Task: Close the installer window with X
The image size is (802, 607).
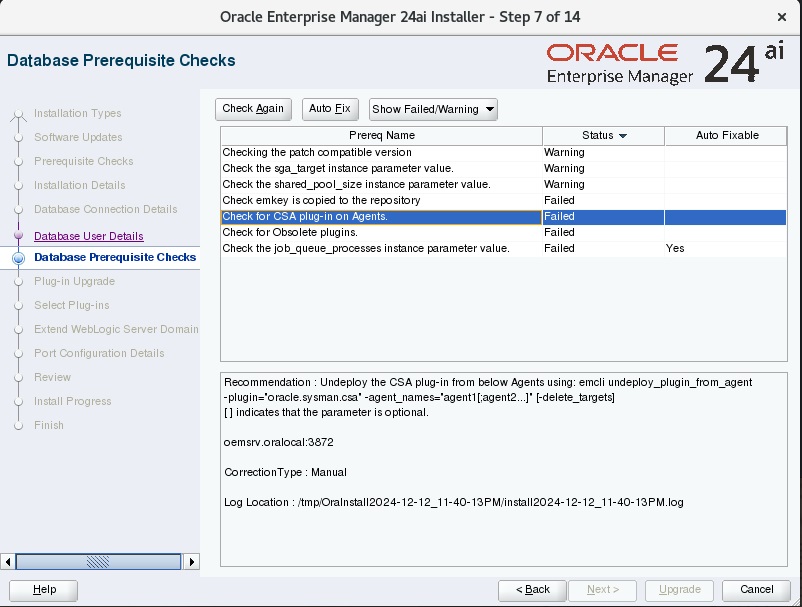Action: (782, 17)
